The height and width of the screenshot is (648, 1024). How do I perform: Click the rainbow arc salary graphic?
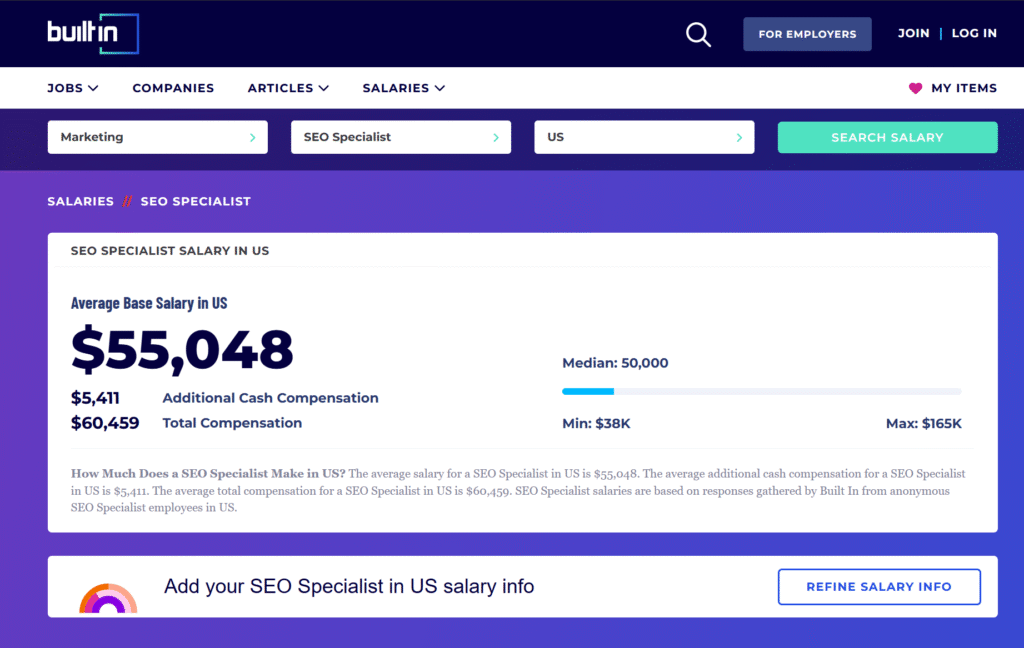click(108, 598)
